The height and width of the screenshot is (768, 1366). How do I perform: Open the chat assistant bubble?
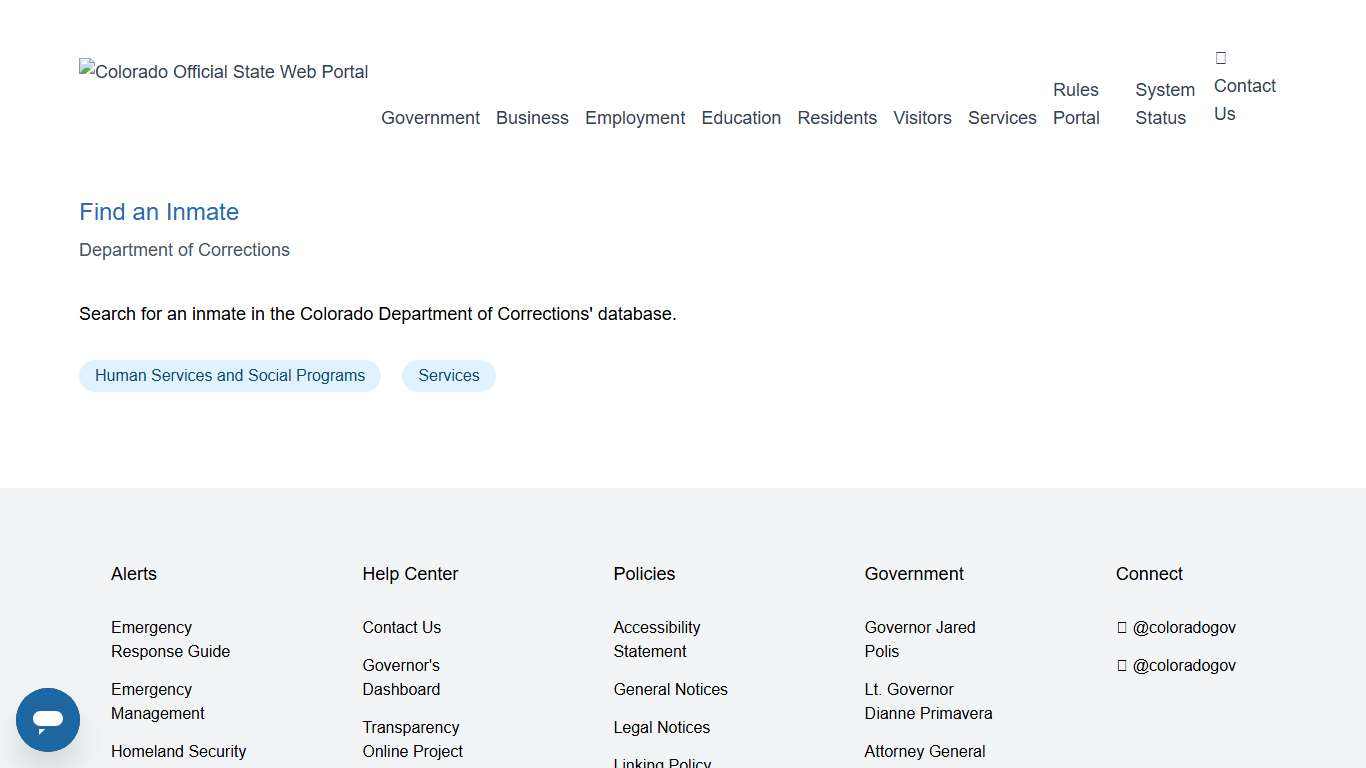point(47,719)
